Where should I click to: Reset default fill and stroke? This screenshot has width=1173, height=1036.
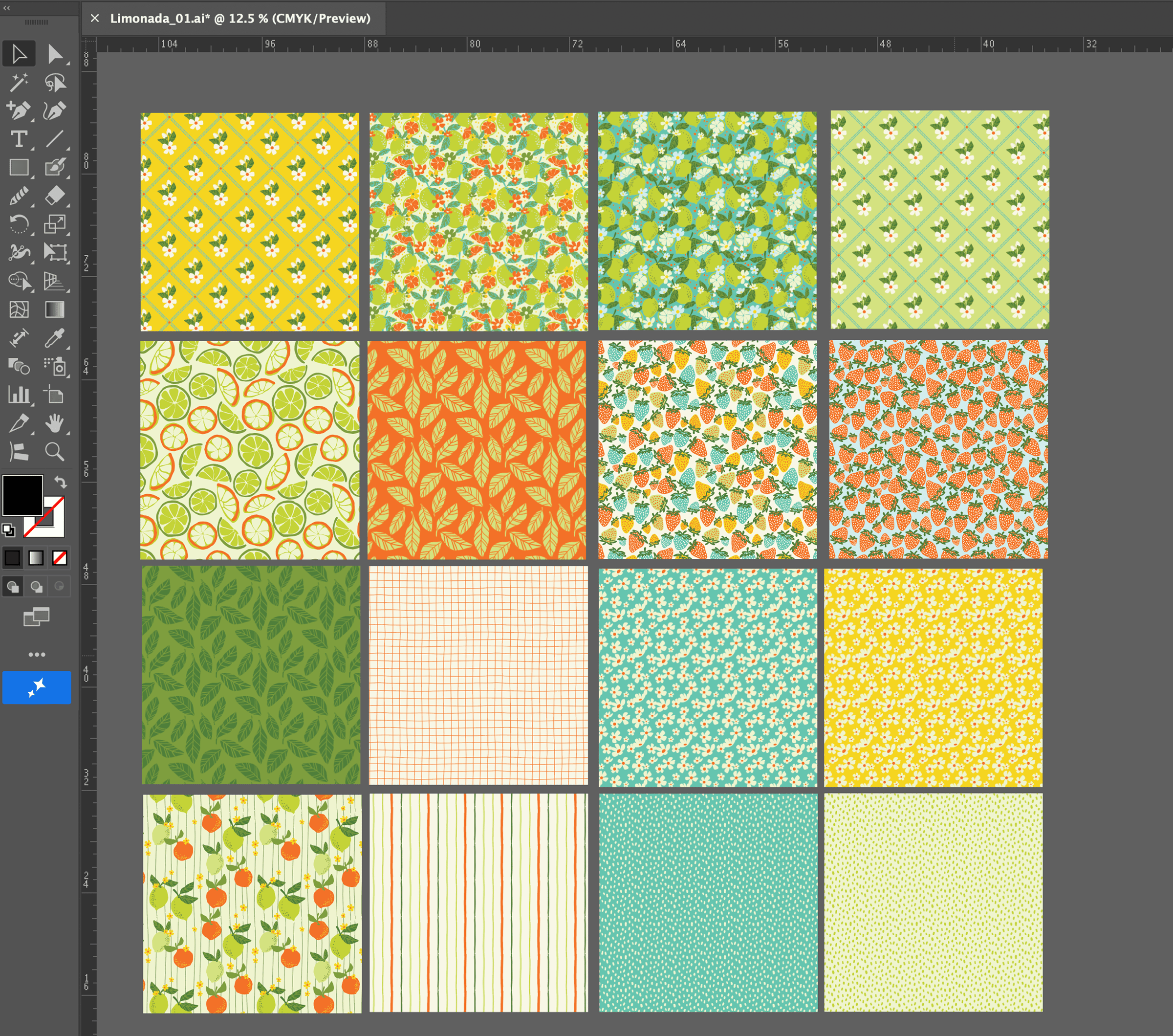[8, 530]
